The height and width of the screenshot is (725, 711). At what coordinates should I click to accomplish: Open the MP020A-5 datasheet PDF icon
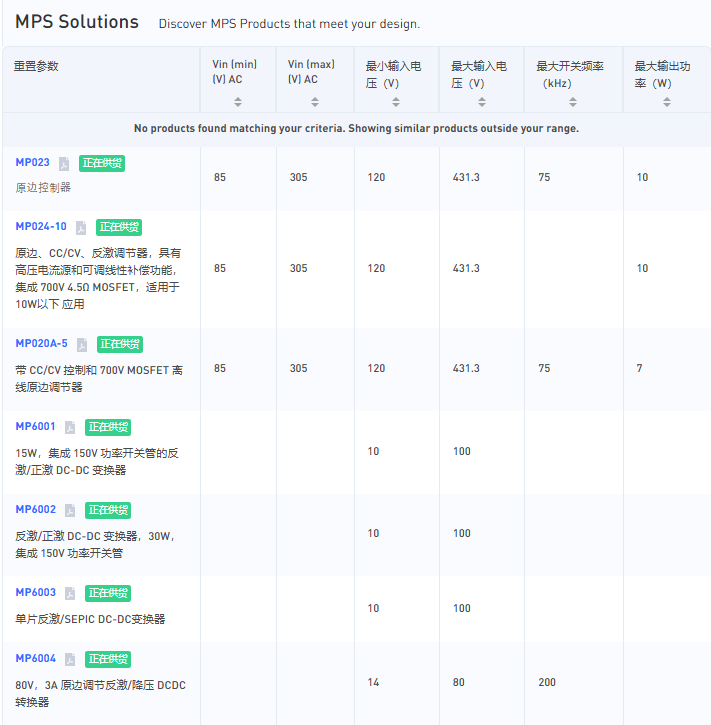click(82, 345)
